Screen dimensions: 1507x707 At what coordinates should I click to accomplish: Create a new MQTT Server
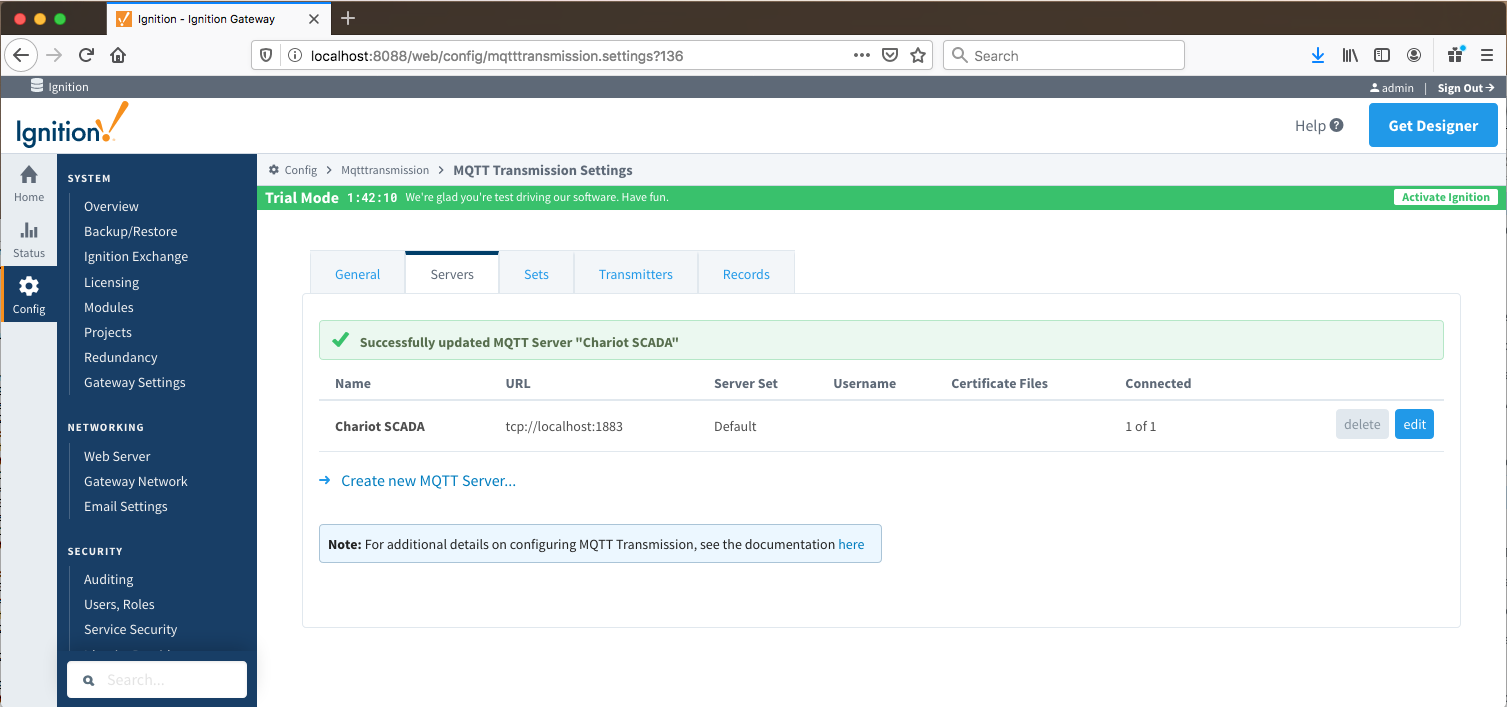[428, 481]
